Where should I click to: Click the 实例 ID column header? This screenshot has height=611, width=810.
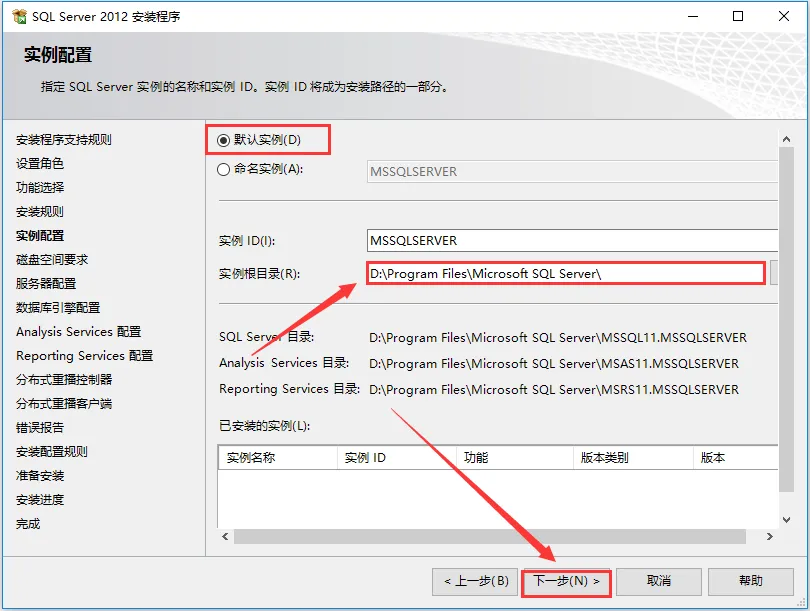click(395, 458)
